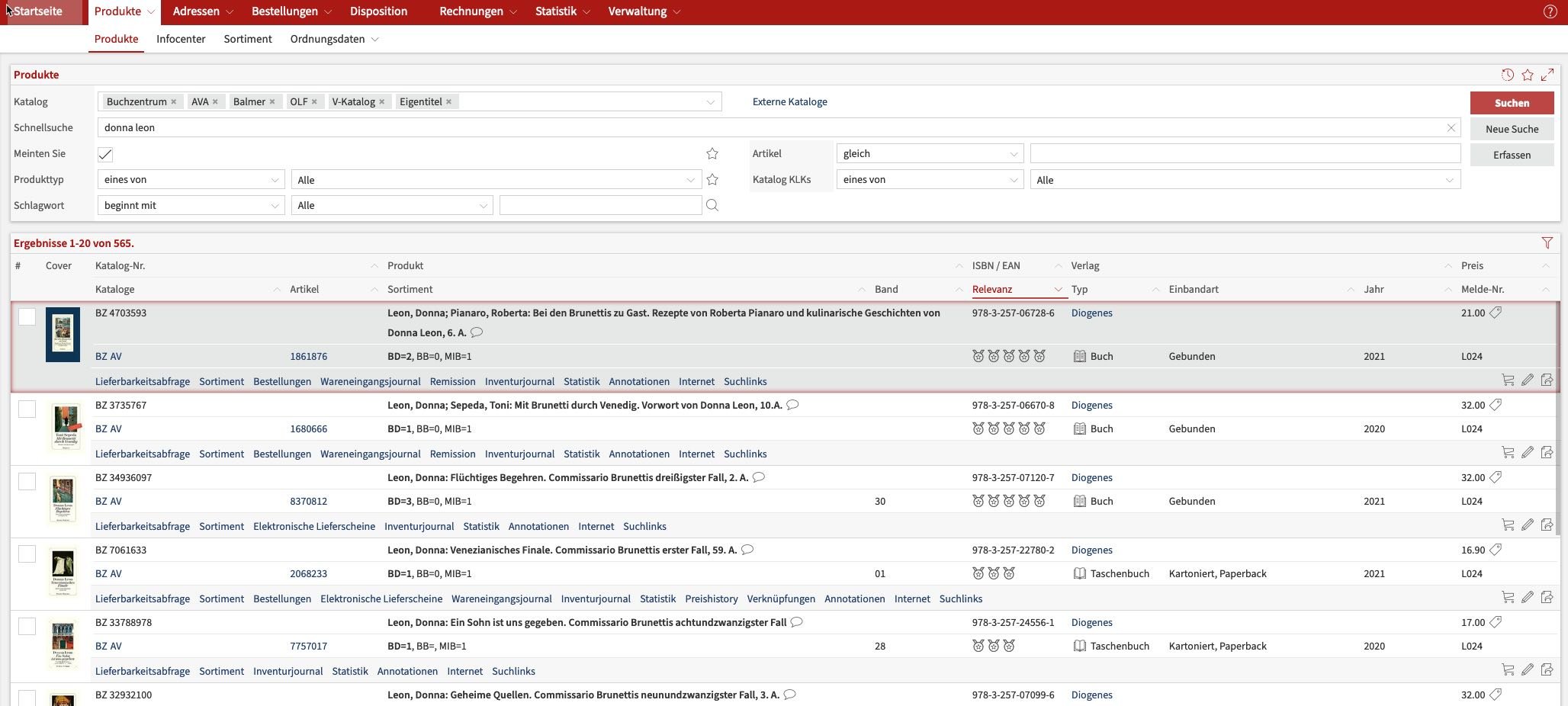
Task: Click the Schlagwort magnifier search icon
Action: (712, 205)
